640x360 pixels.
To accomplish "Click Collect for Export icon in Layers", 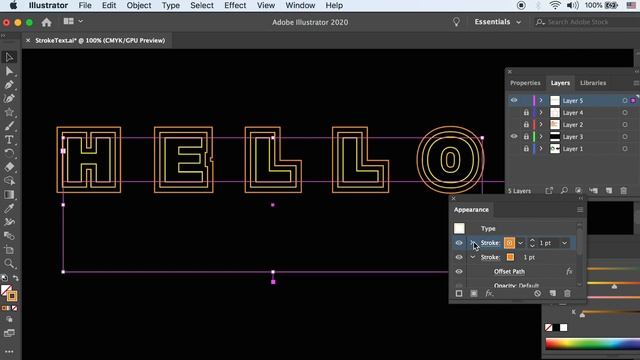I will click(x=549, y=191).
